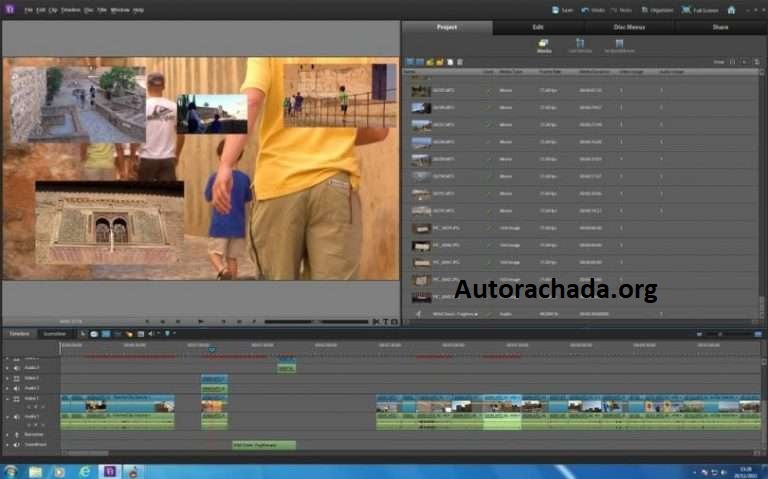This screenshot has height=479, width=768.
Task: Play the preview in the monitor
Action: 201,322
